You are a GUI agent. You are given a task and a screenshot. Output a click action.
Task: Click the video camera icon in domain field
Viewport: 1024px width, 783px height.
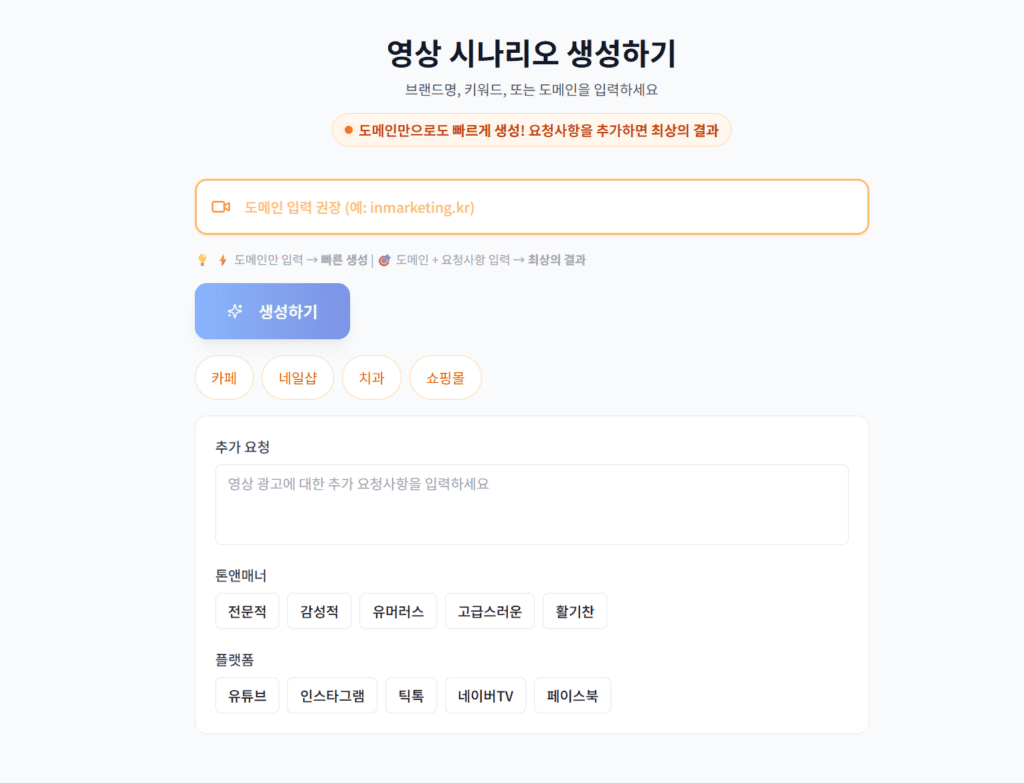[x=221, y=207]
